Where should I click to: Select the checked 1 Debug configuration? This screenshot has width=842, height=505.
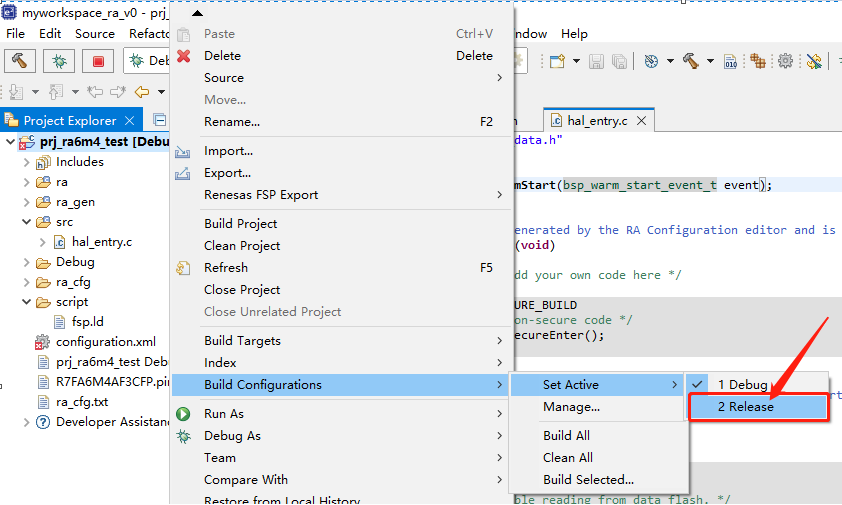pyautogui.click(x=742, y=385)
